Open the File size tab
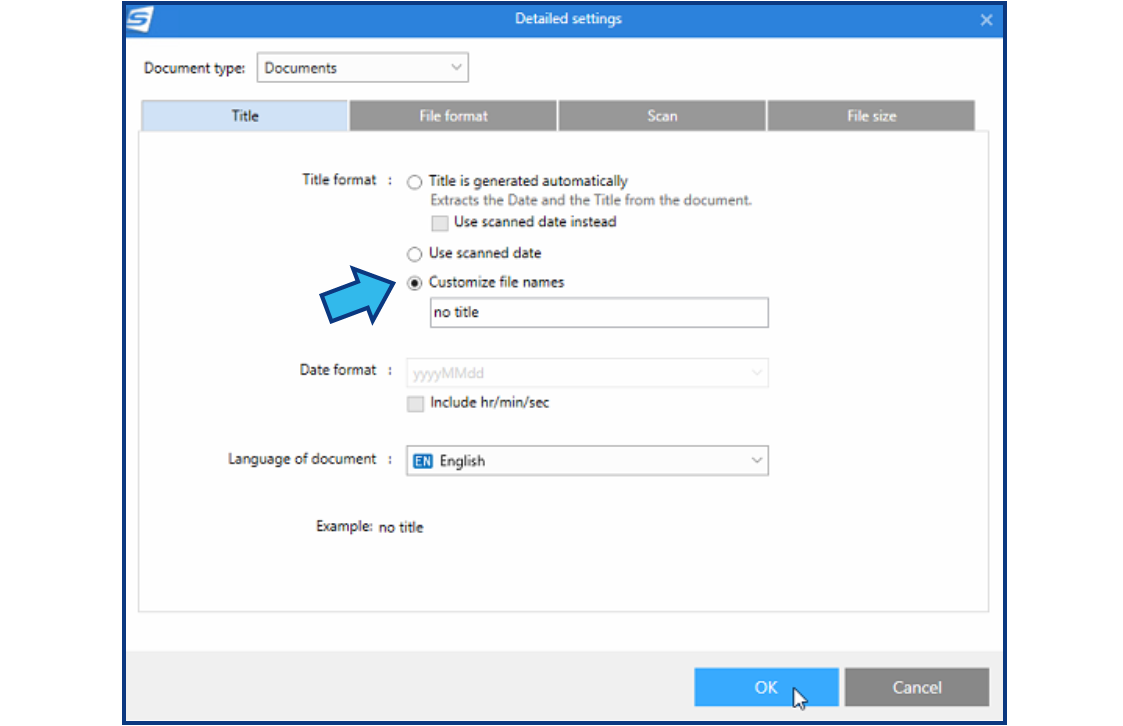Image resolution: width=1123 pixels, height=726 pixels. [x=870, y=115]
